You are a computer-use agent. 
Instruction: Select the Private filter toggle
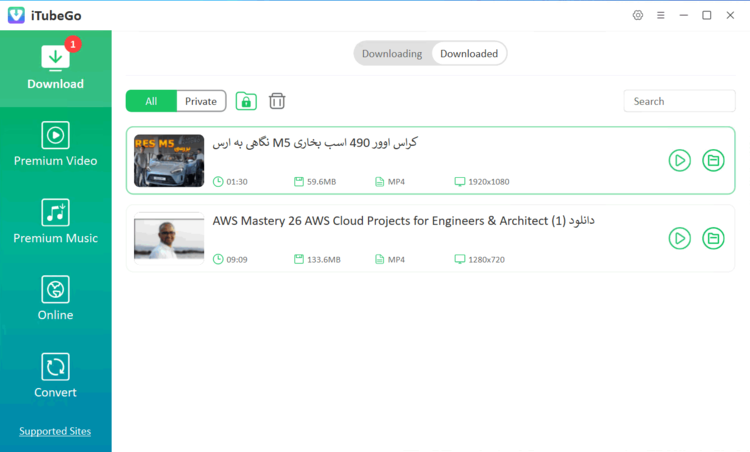(x=201, y=101)
